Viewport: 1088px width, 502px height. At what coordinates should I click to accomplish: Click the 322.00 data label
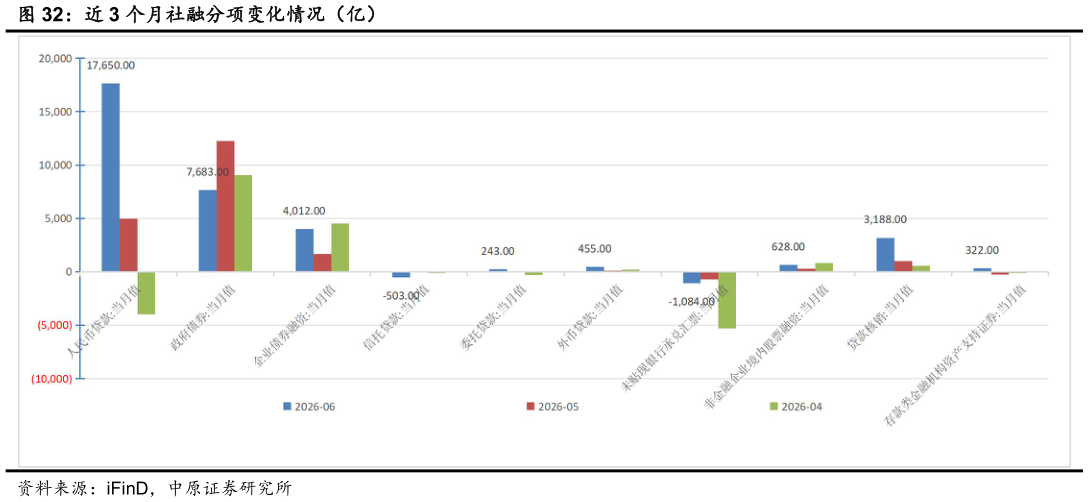983,250
